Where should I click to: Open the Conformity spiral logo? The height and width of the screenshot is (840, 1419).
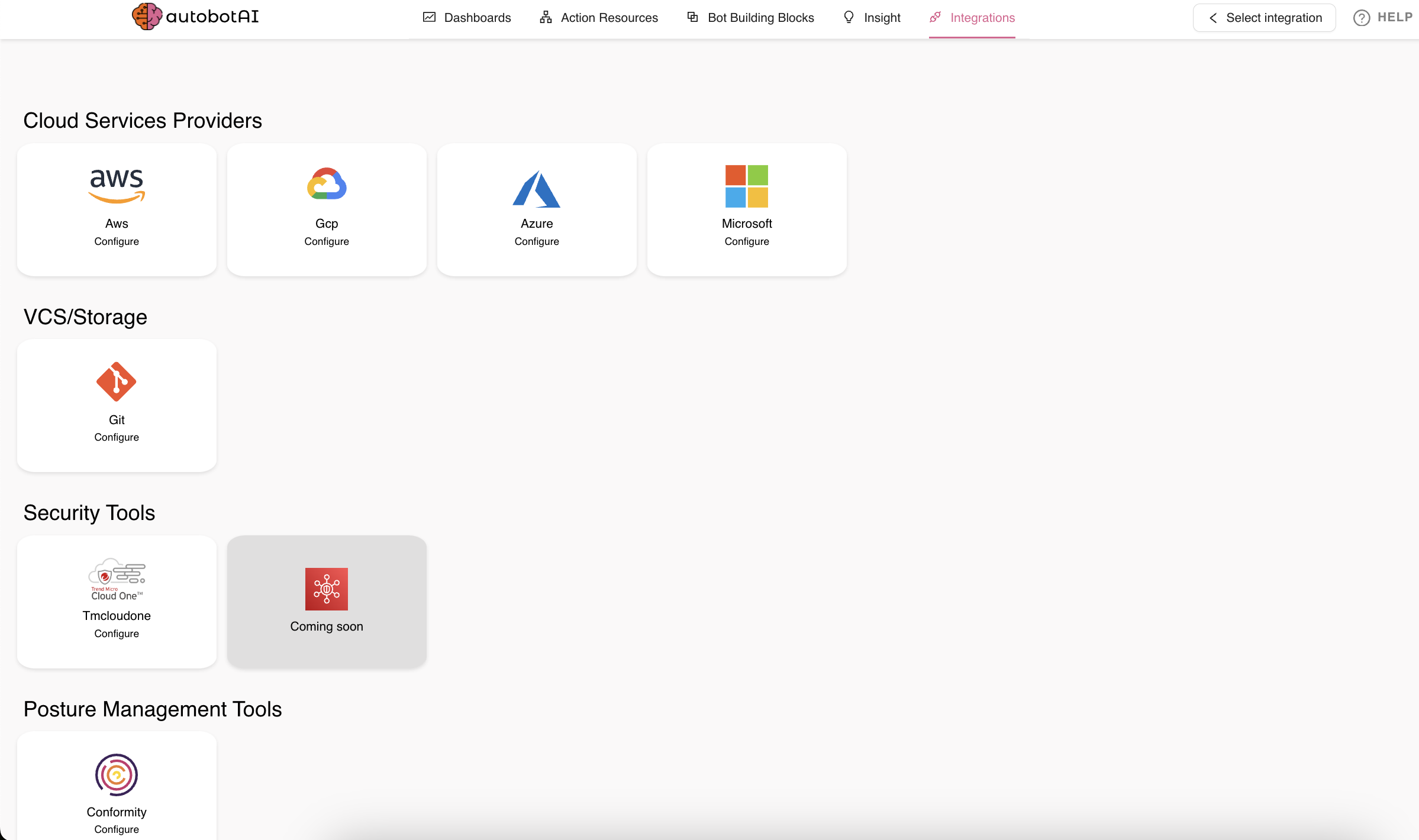pos(117,774)
